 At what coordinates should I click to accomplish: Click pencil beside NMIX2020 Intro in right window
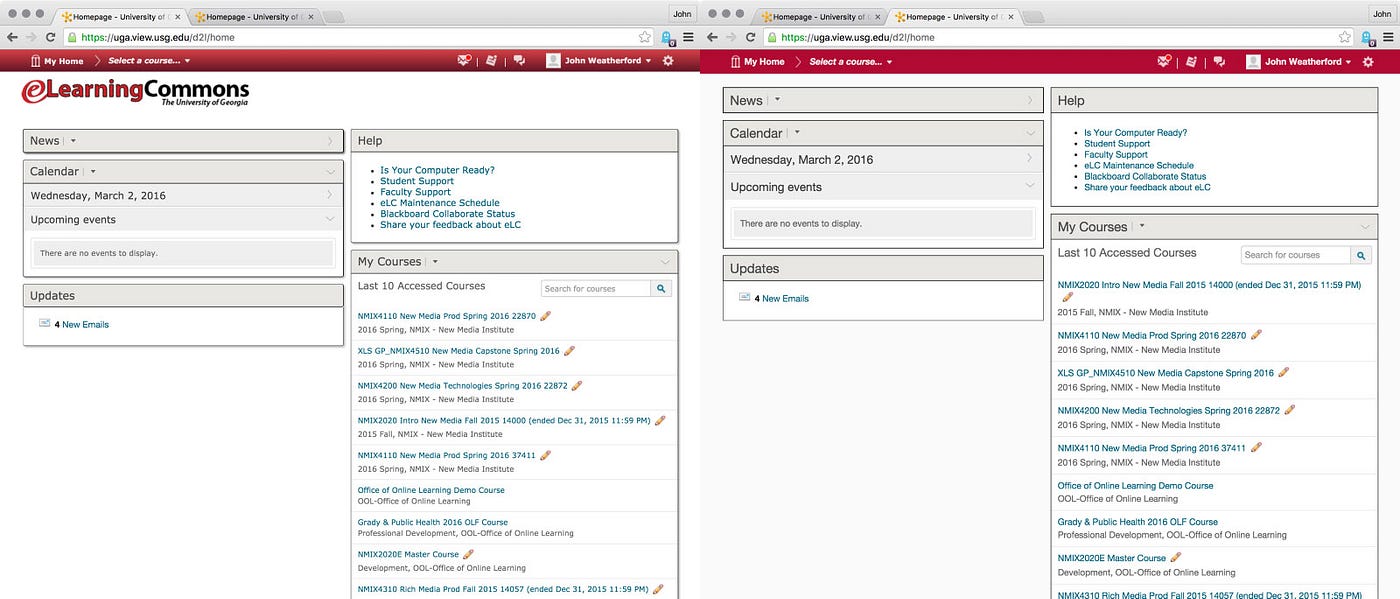(1068, 297)
